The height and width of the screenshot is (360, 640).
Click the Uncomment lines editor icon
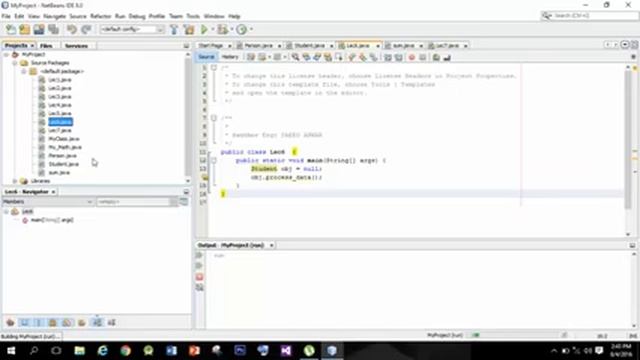tap(447, 58)
